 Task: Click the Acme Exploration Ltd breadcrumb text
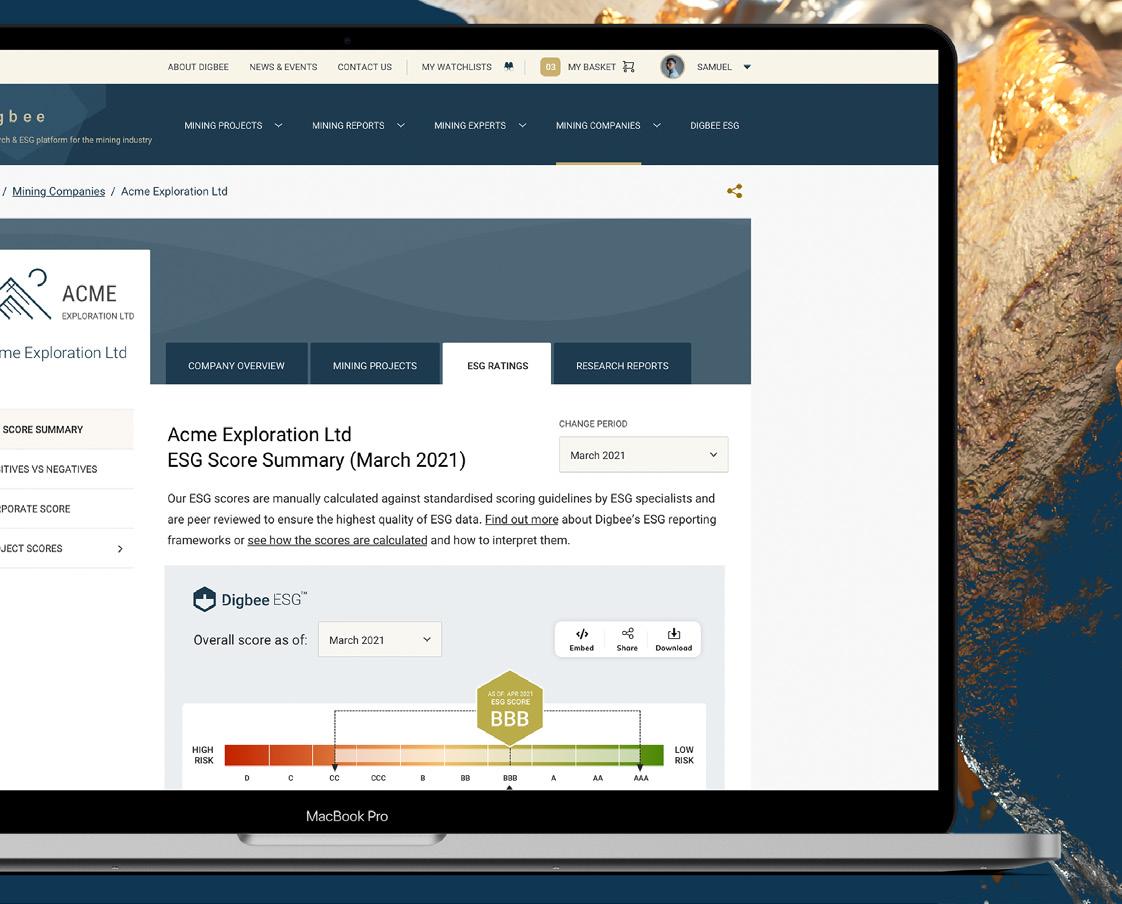pos(174,191)
